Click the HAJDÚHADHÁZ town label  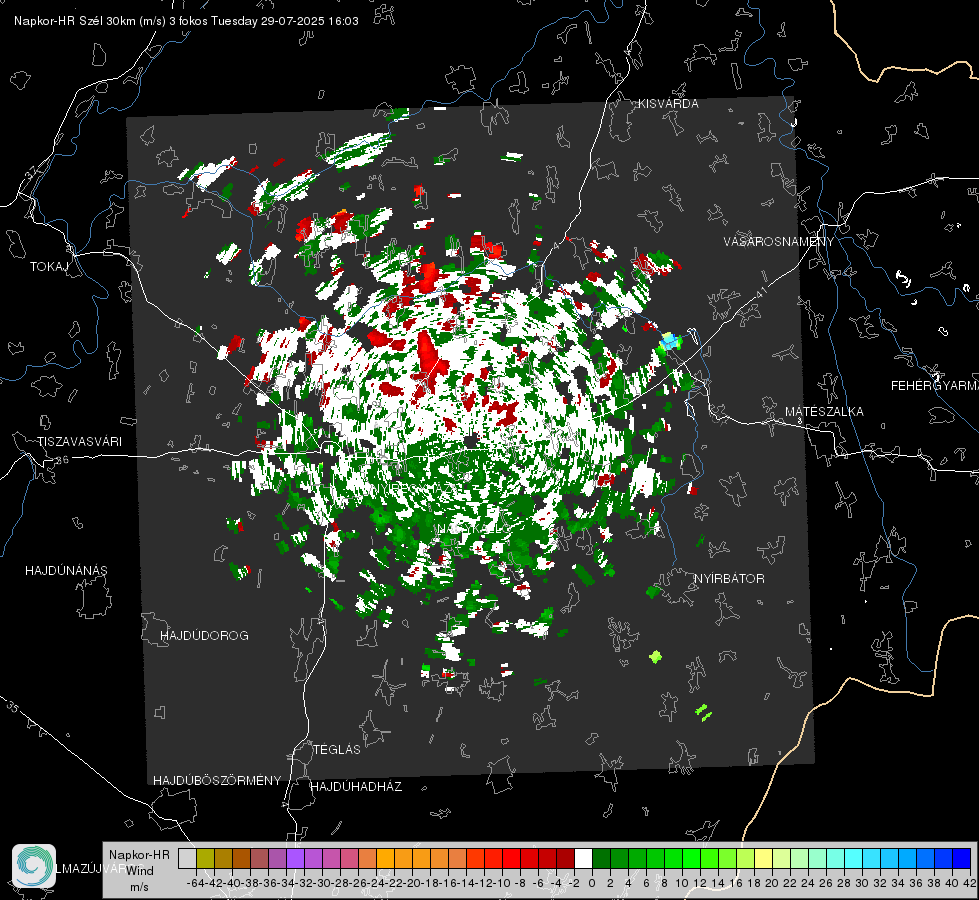(x=356, y=787)
